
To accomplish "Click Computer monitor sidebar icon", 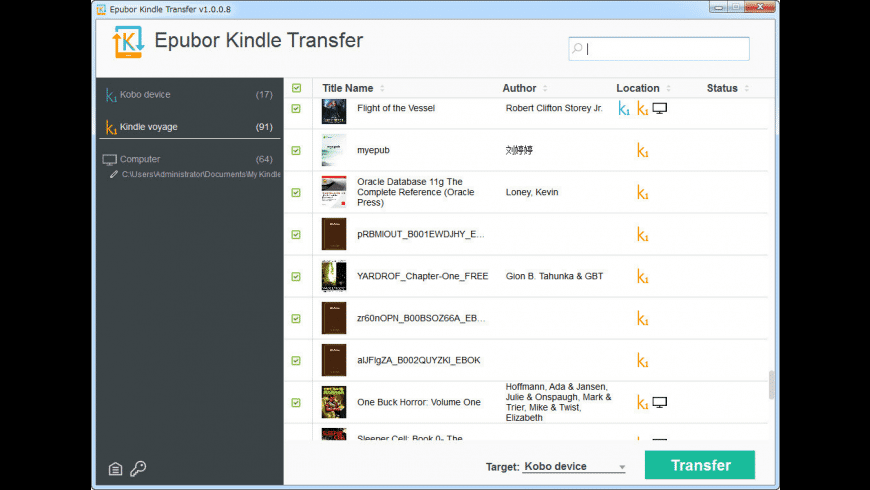I will click(x=109, y=160).
